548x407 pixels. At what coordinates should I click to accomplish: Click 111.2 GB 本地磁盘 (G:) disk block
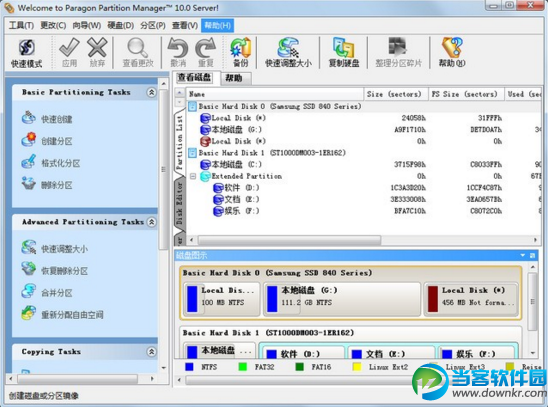click(342, 299)
